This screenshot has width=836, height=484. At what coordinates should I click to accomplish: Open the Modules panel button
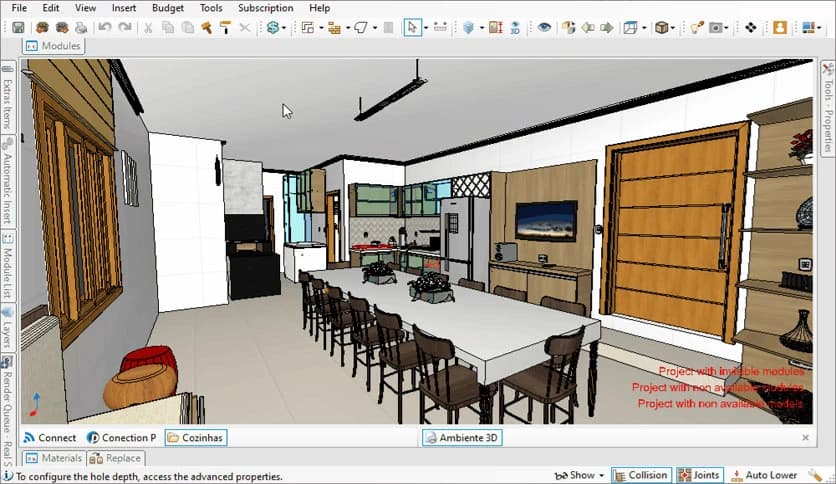(x=53, y=46)
